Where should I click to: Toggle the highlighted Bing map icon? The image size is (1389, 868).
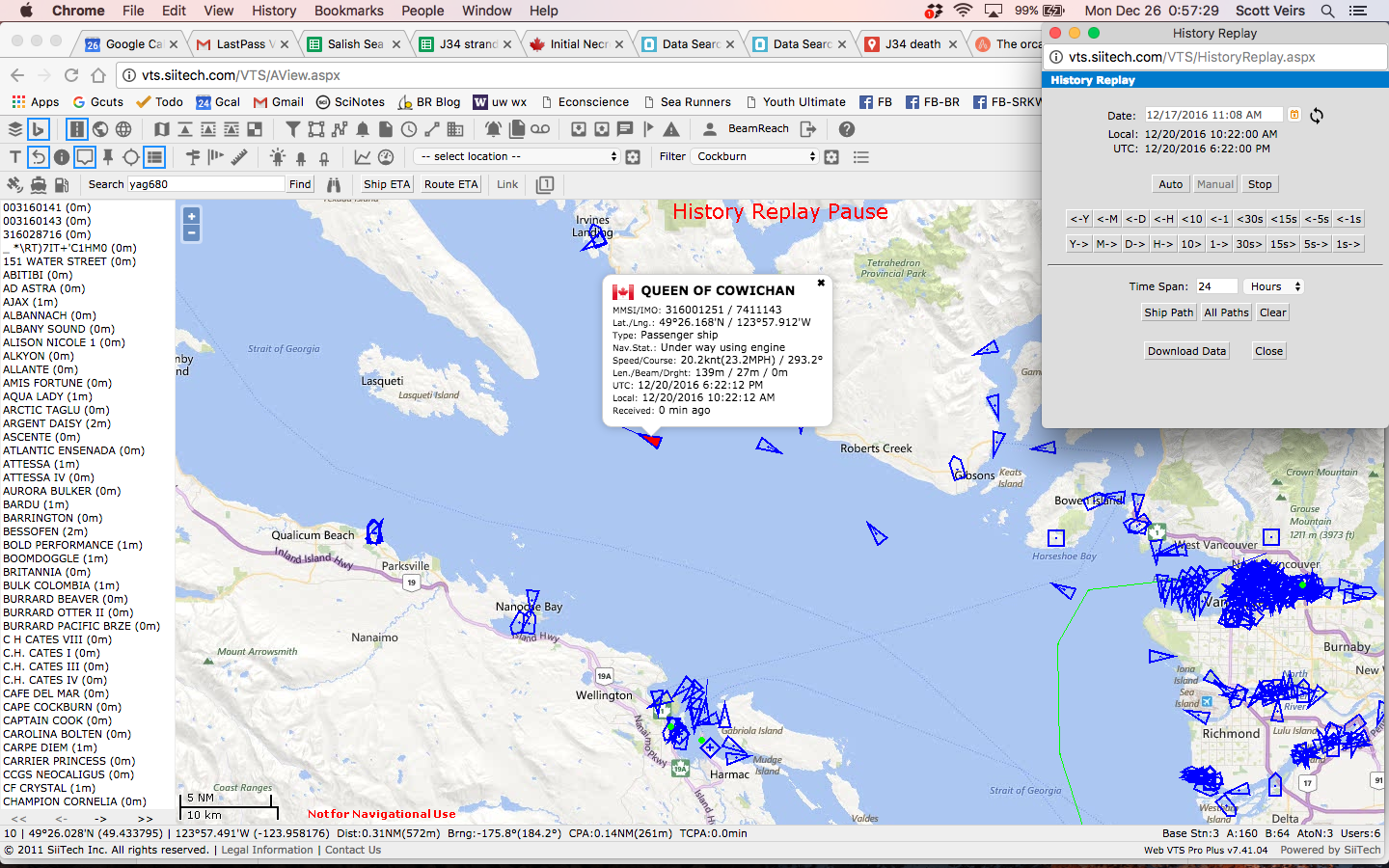tap(38, 129)
